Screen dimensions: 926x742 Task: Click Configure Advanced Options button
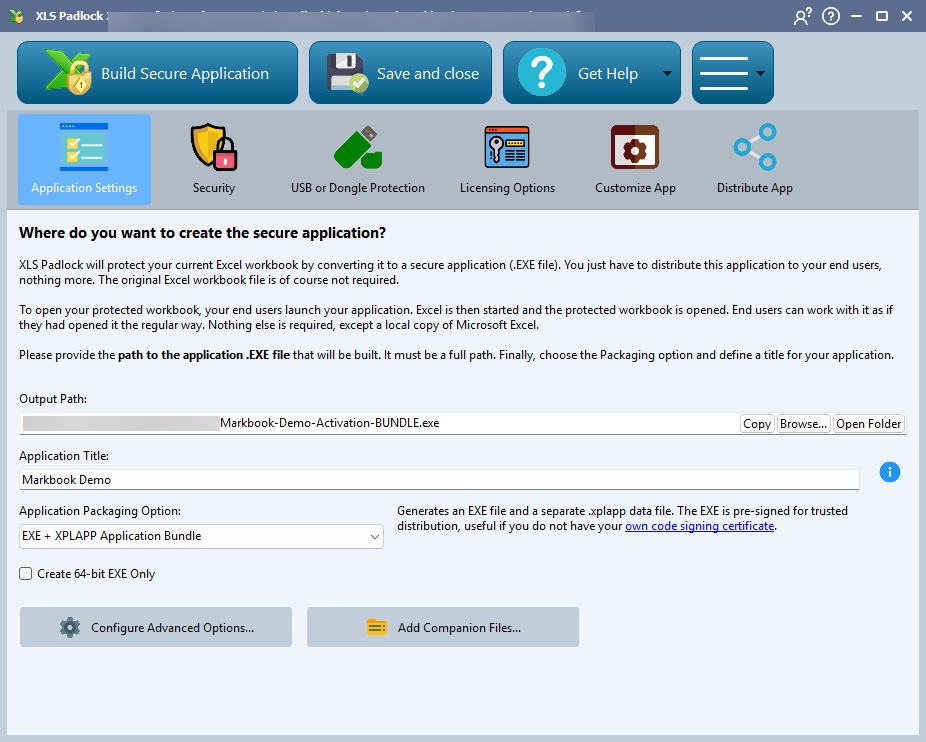click(156, 627)
